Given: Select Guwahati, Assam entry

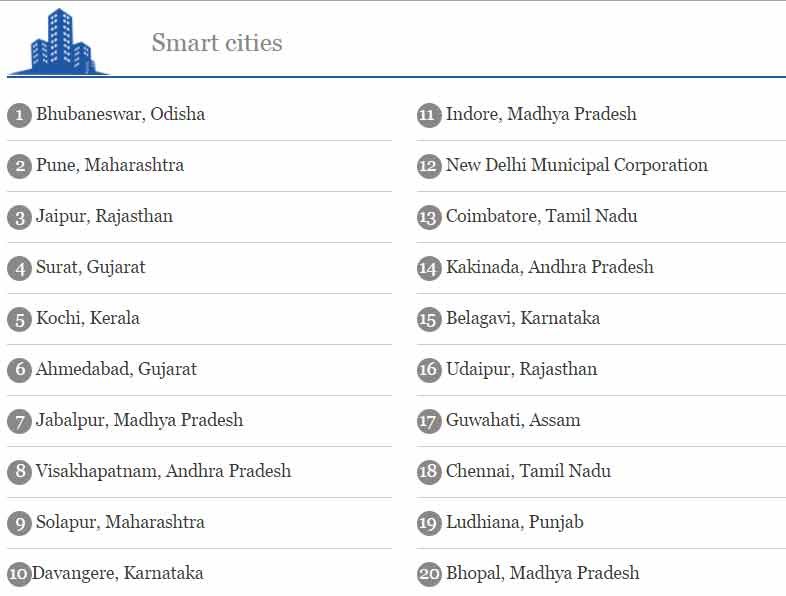Looking at the screenshot, I should (513, 420).
